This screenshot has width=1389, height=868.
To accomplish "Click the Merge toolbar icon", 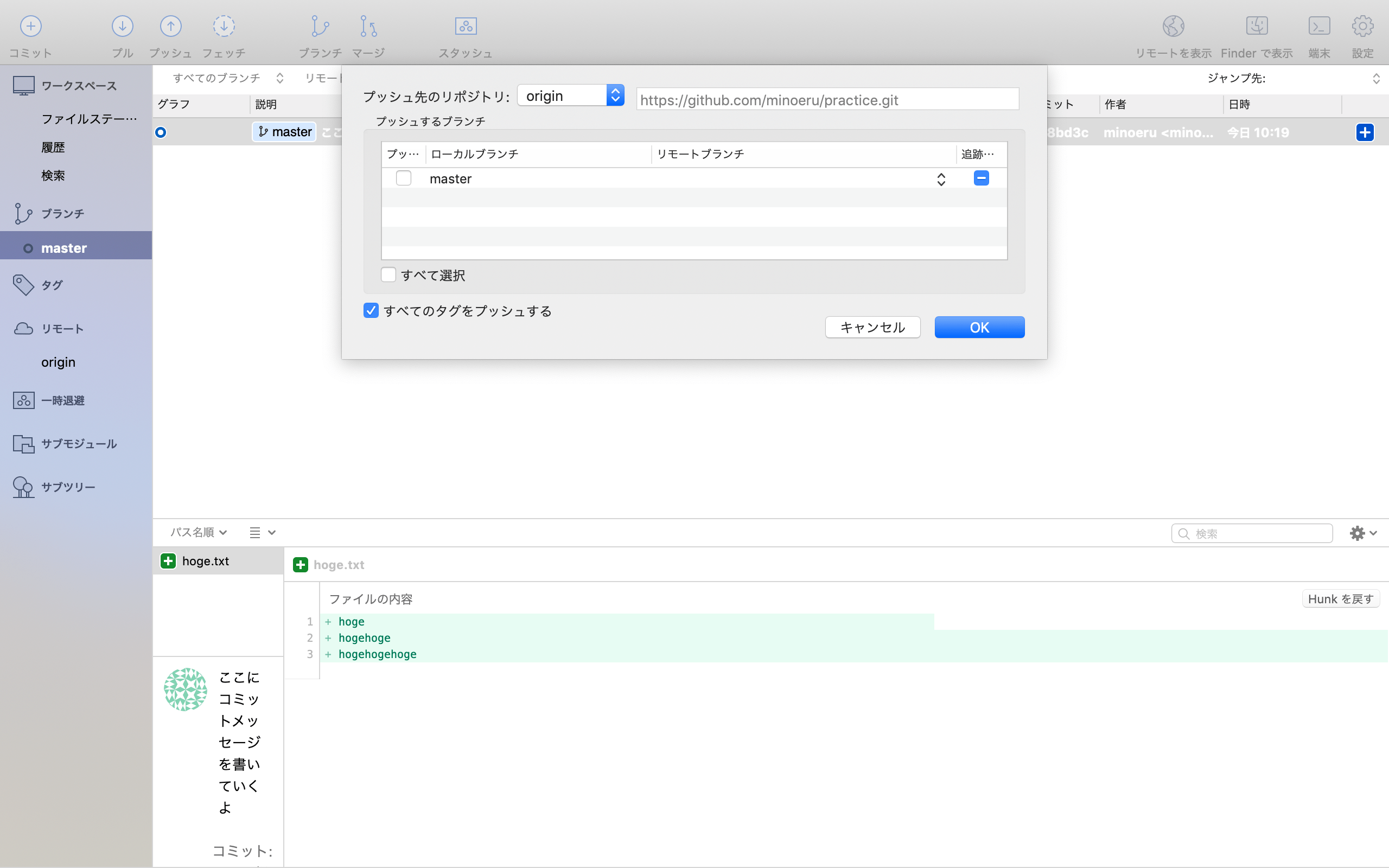I will tap(368, 27).
